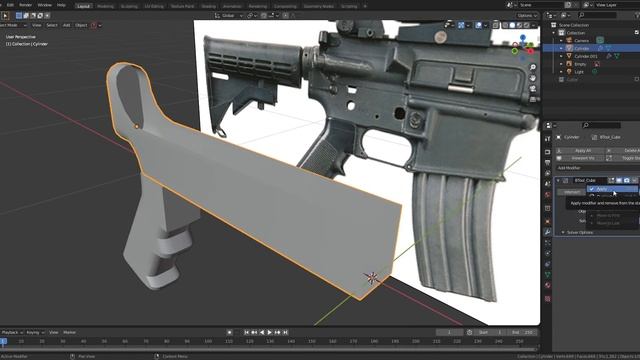Click the Apply All modifiers button

click(580, 151)
